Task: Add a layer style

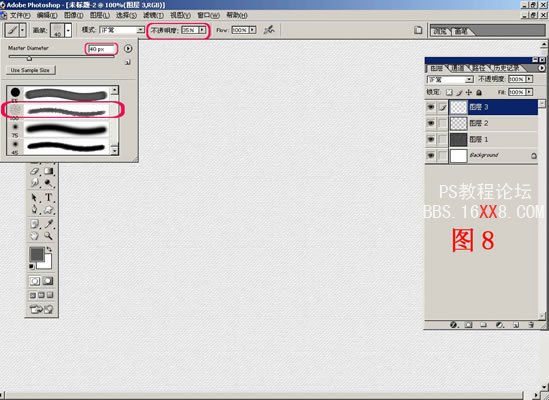Action: click(x=454, y=325)
